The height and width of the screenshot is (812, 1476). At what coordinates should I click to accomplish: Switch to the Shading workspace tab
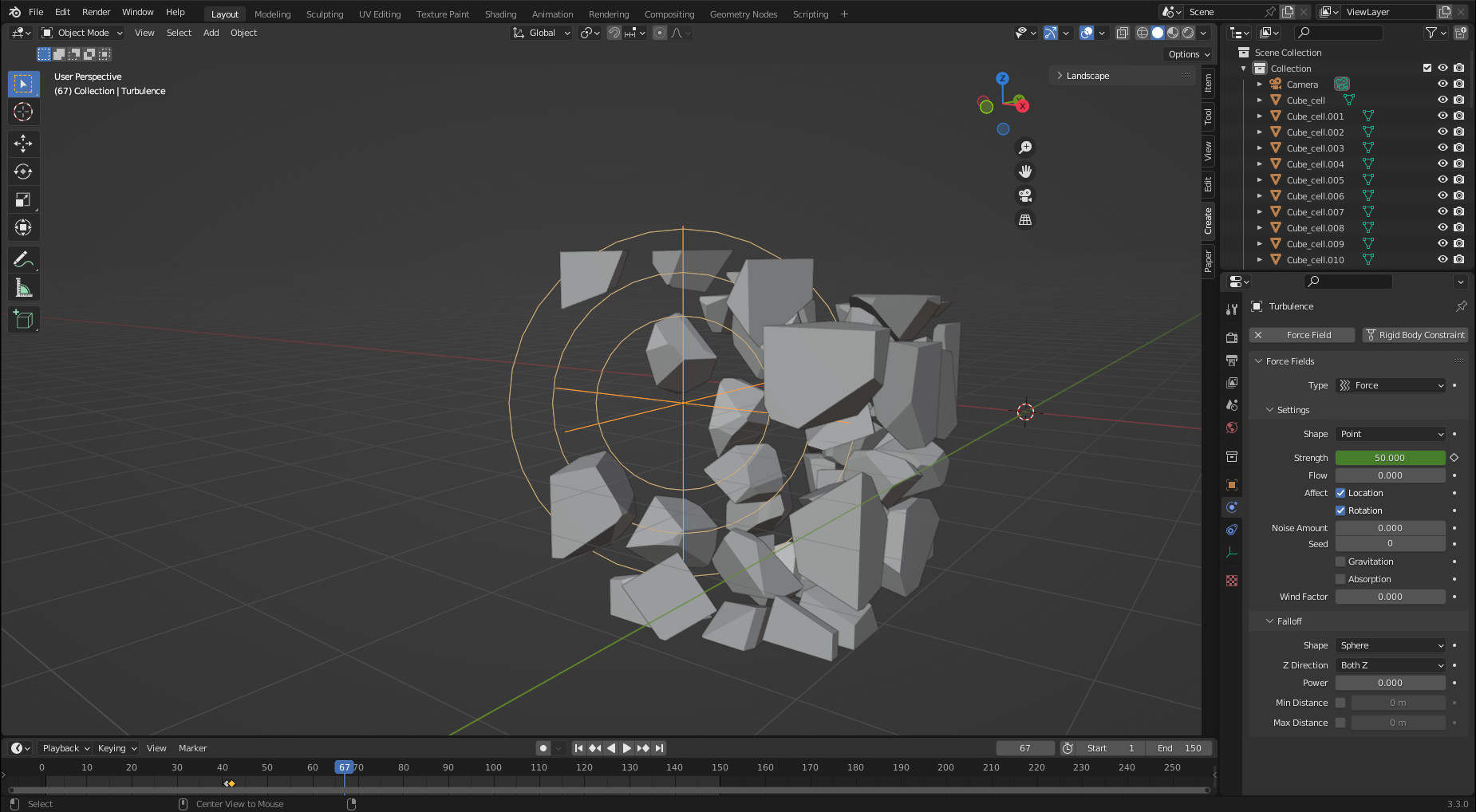coord(500,14)
